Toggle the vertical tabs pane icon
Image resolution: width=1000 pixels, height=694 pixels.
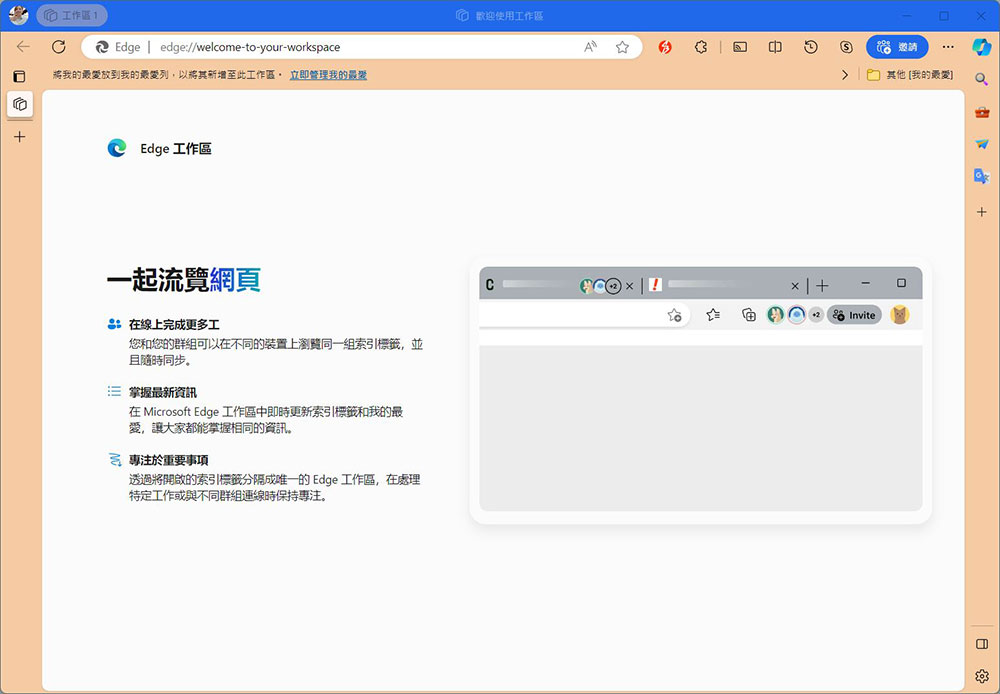pyautogui.click(x=20, y=77)
